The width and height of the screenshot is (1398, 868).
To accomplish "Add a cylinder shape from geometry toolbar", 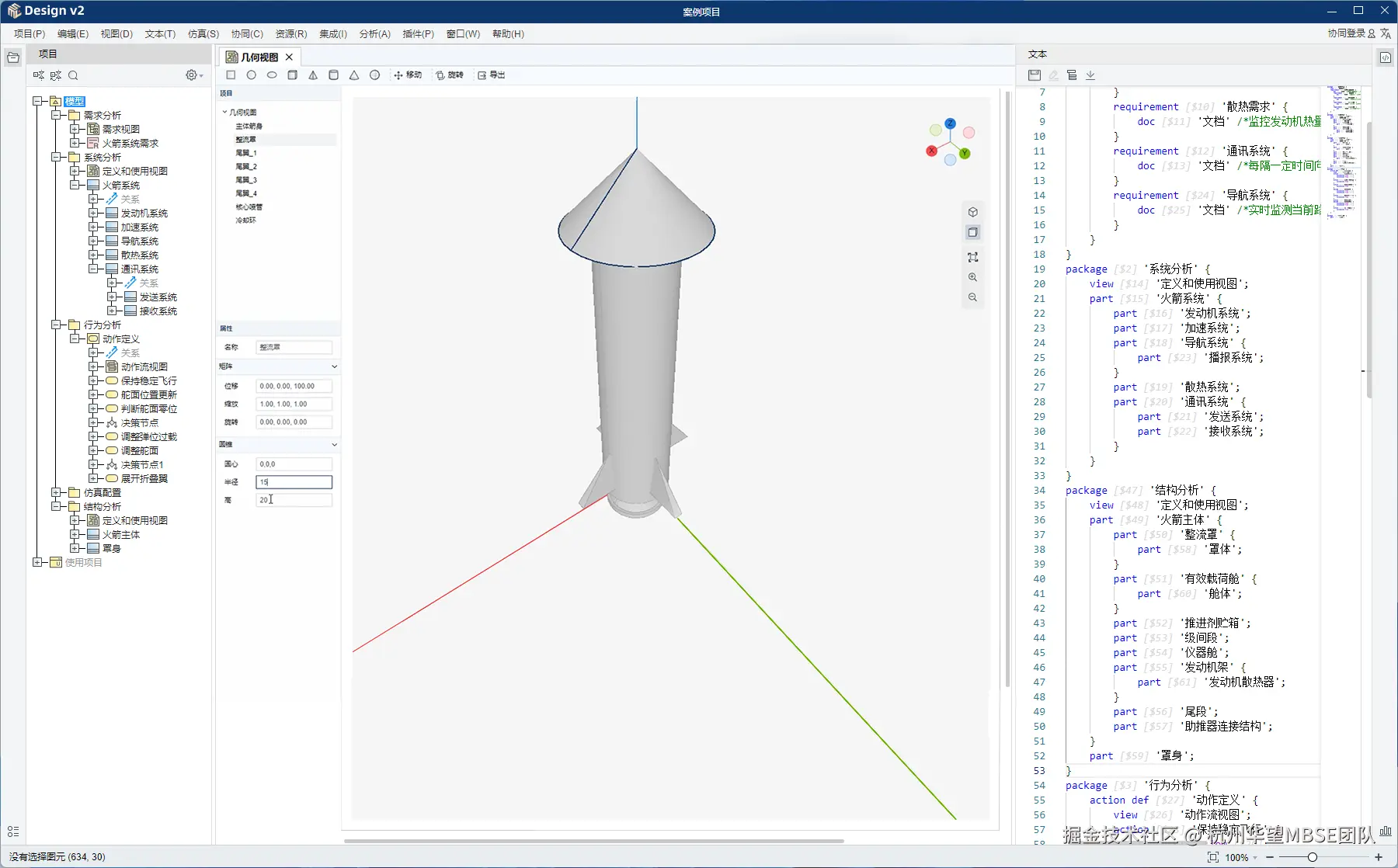I will [x=333, y=75].
